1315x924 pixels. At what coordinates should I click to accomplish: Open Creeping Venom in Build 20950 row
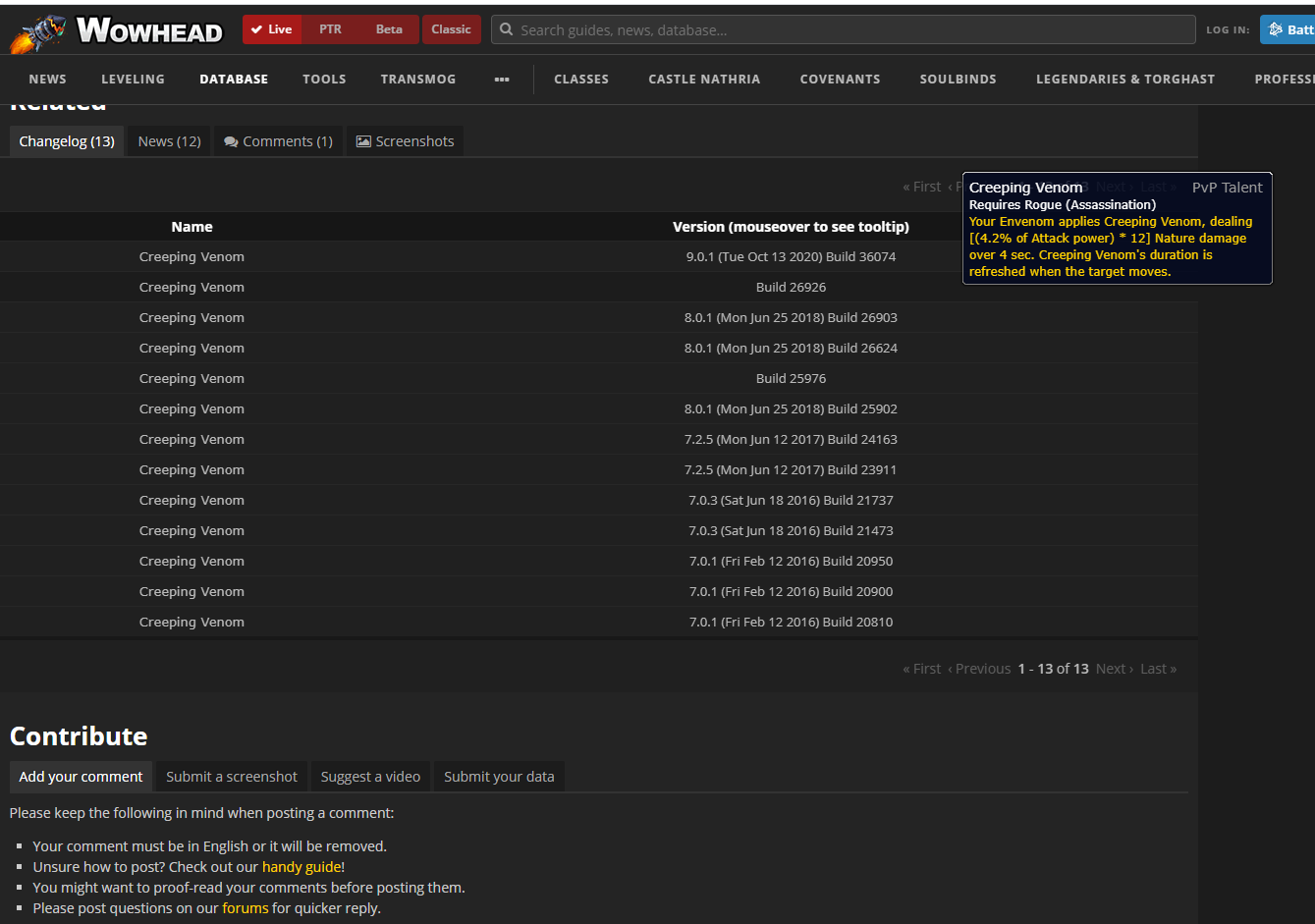coord(192,562)
